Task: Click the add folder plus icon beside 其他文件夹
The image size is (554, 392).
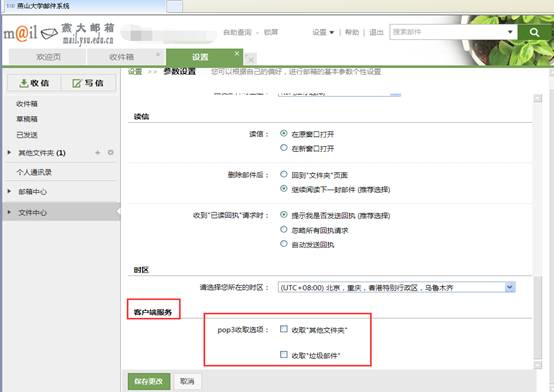Action: pyautogui.click(x=98, y=153)
